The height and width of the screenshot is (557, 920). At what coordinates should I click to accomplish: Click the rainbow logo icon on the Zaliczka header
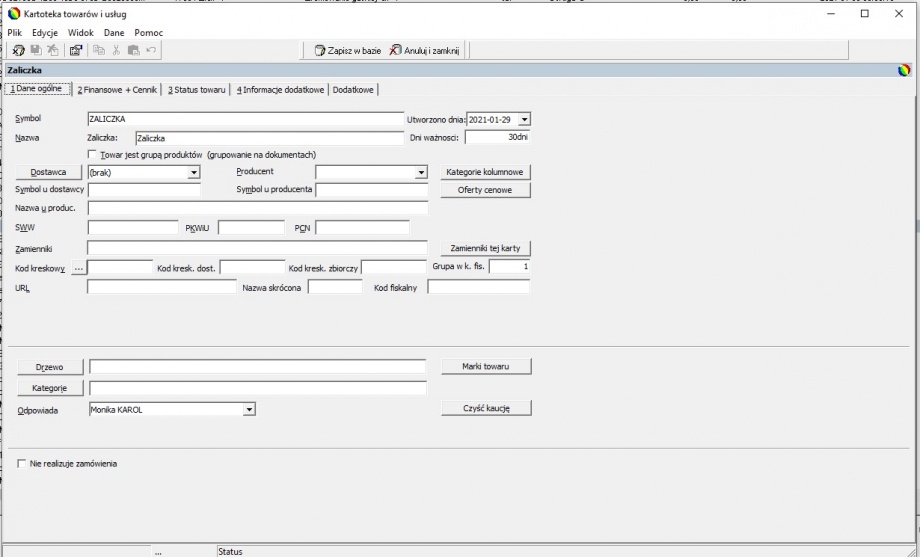point(904,70)
